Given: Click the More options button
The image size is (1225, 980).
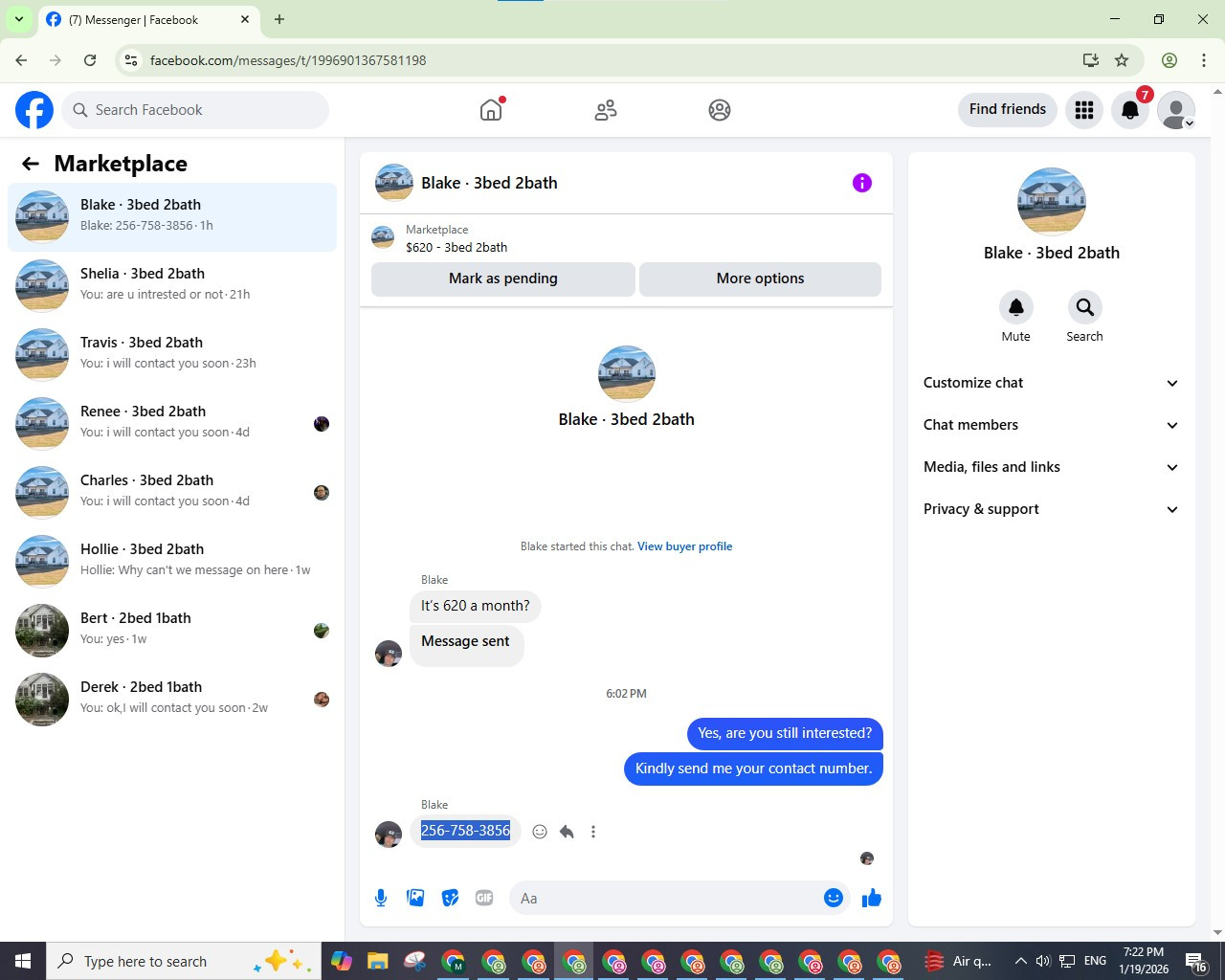Looking at the screenshot, I should click(x=760, y=278).
